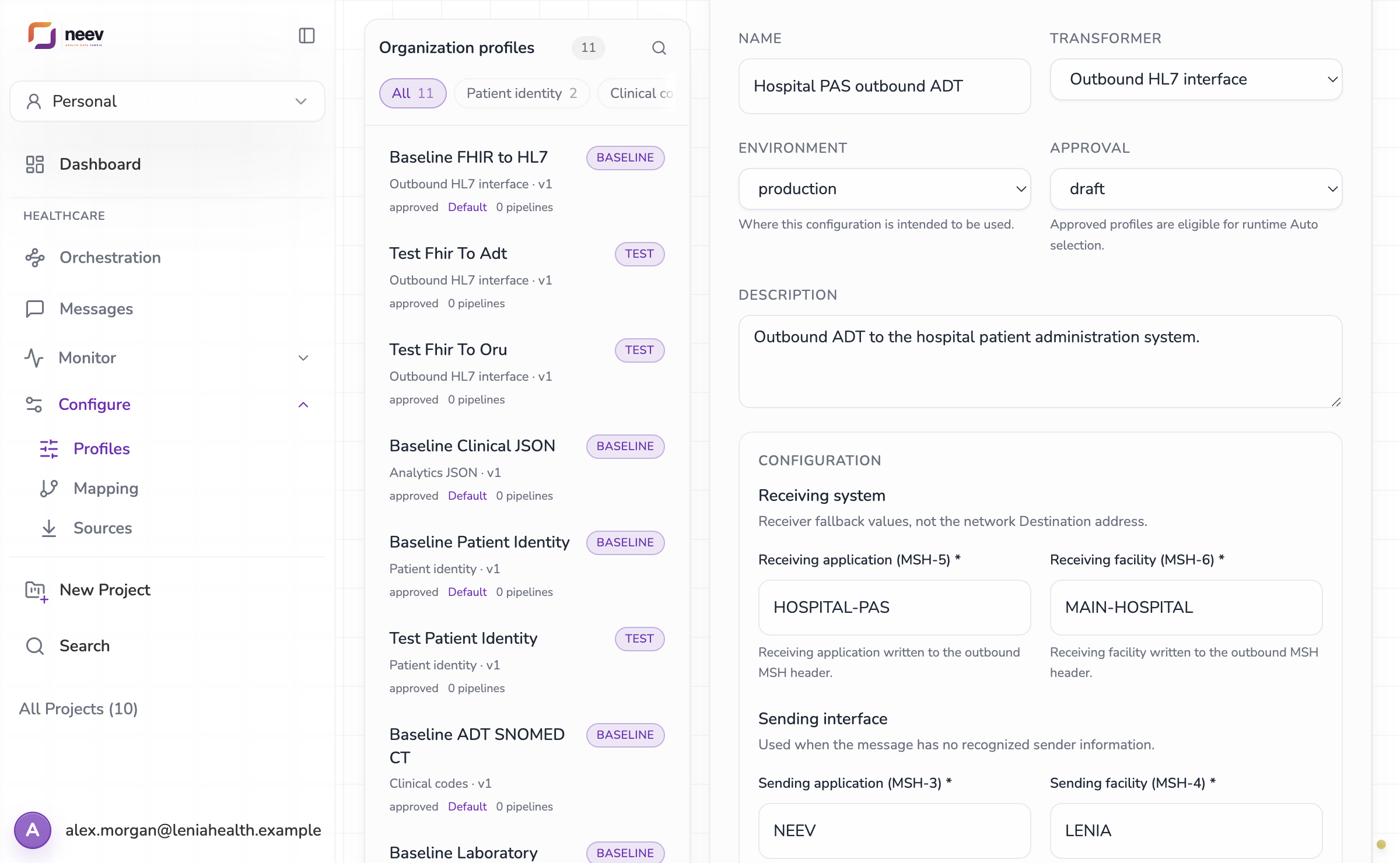Click the profile count badge 11

[x=588, y=48]
